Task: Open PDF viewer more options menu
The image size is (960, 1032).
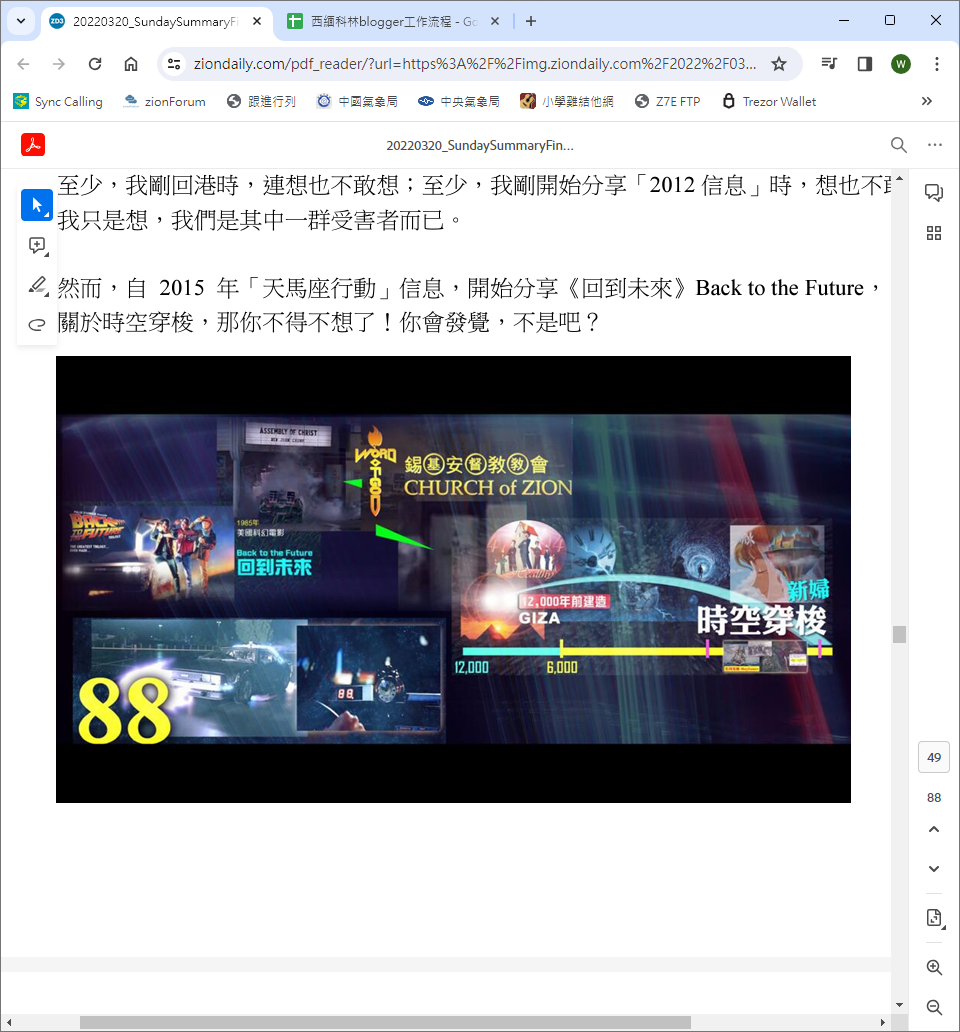Action: (935, 145)
